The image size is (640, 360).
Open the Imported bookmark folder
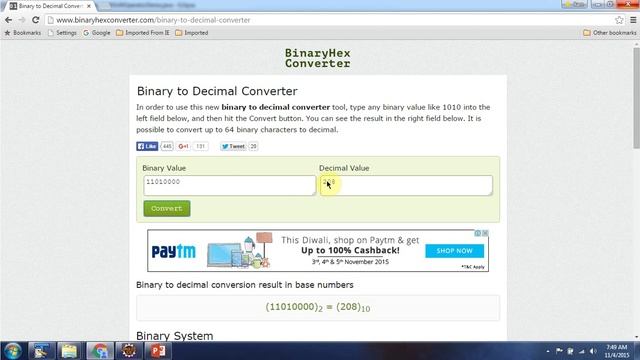192,33
